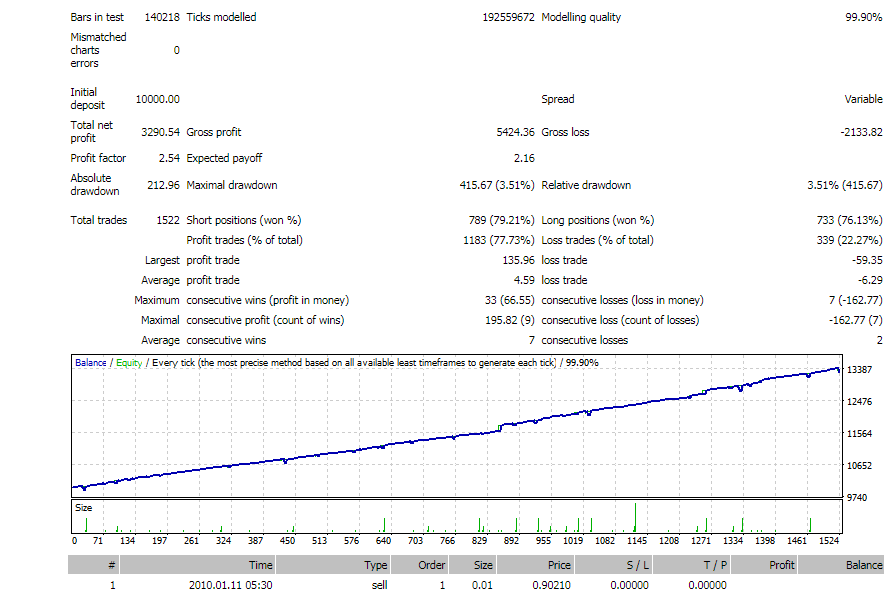
Task: Select consecutive wins value 33 (66.55)
Action: pos(510,300)
